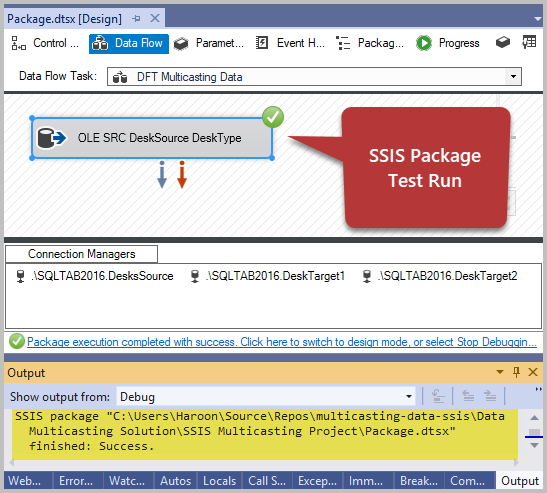Pin the Package.dtsx document tab
547x493 pixels.
[136, 18]
